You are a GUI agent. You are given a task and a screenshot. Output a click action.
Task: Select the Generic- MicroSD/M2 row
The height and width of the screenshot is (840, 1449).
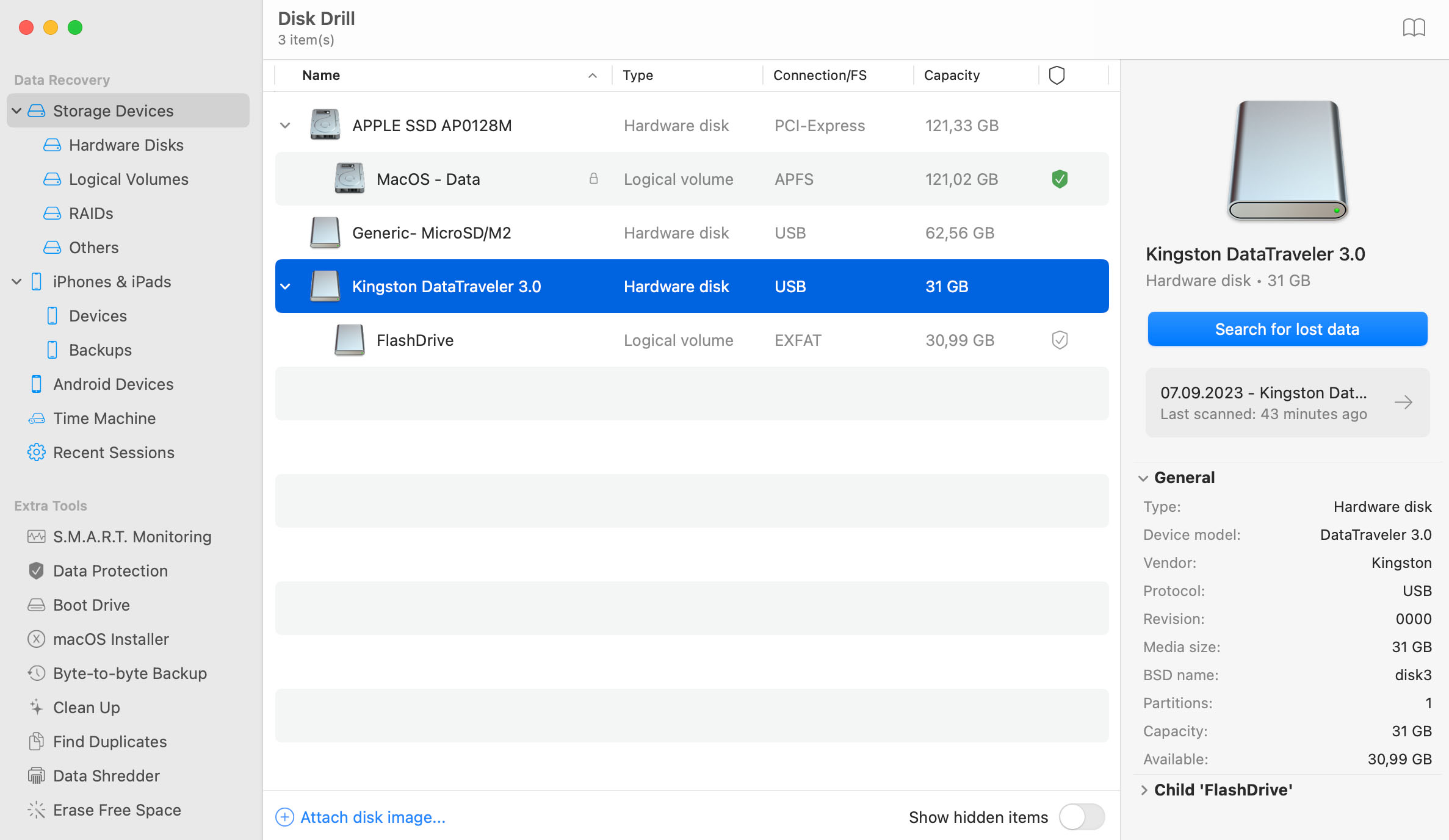432,232
